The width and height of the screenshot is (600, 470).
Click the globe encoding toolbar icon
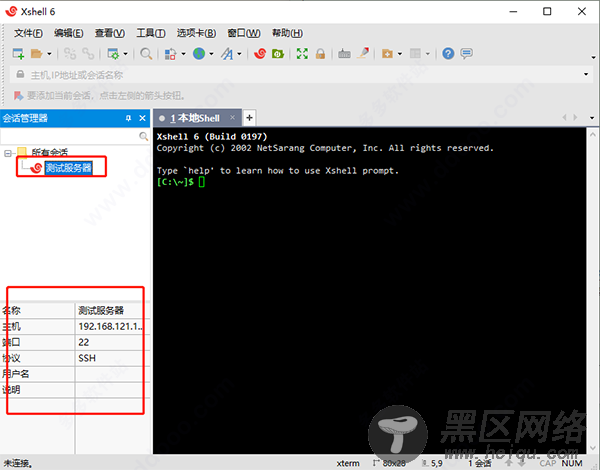coord(199,54)
